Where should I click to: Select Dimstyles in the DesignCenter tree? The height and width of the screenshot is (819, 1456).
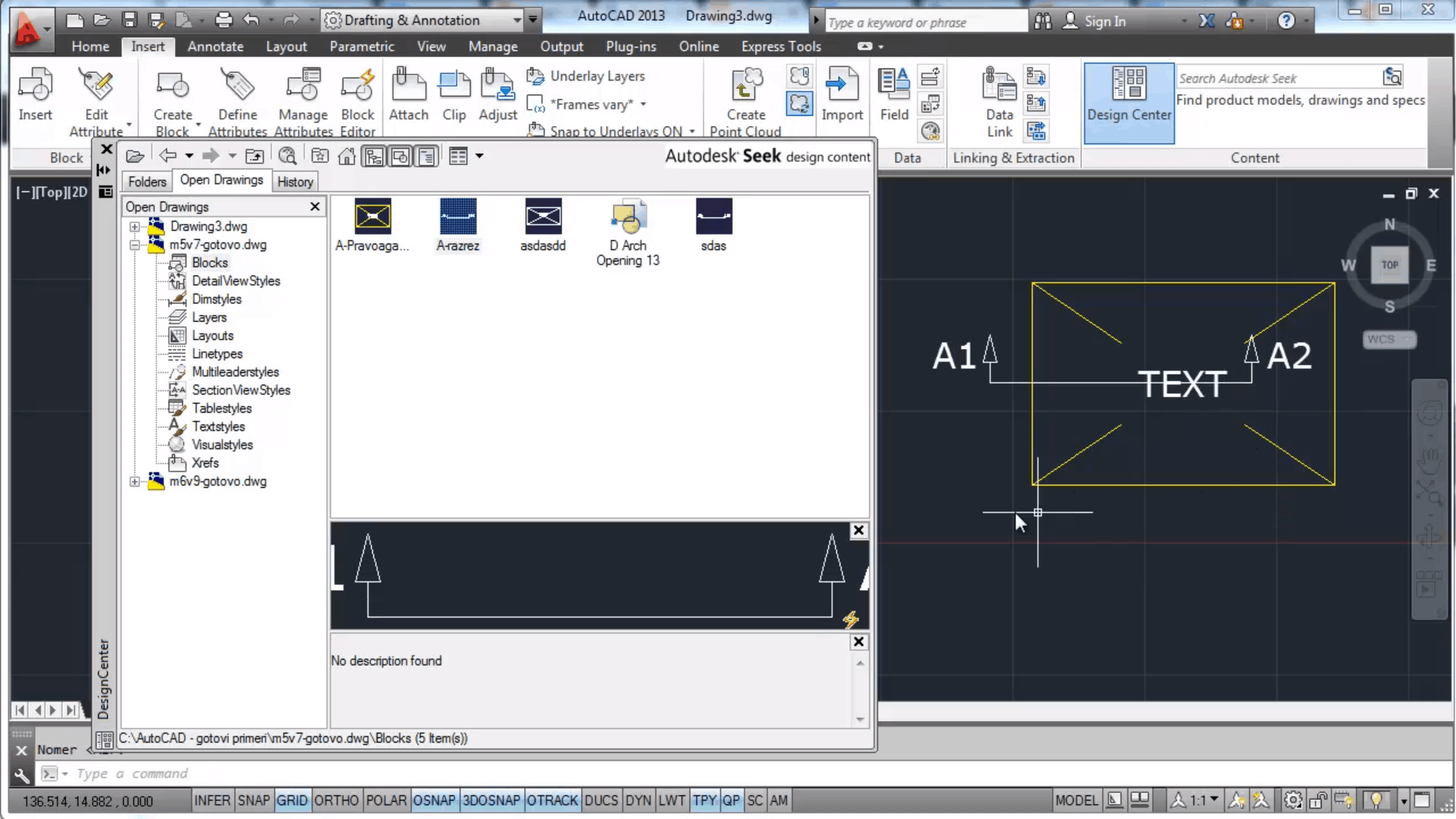216,300
